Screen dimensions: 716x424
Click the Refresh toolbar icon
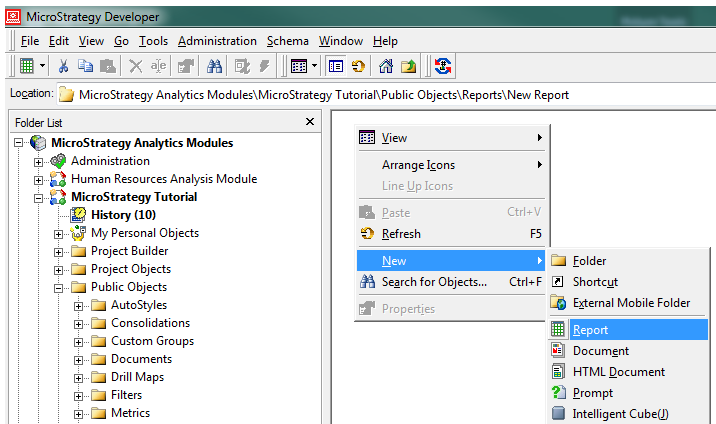(357, 66)
